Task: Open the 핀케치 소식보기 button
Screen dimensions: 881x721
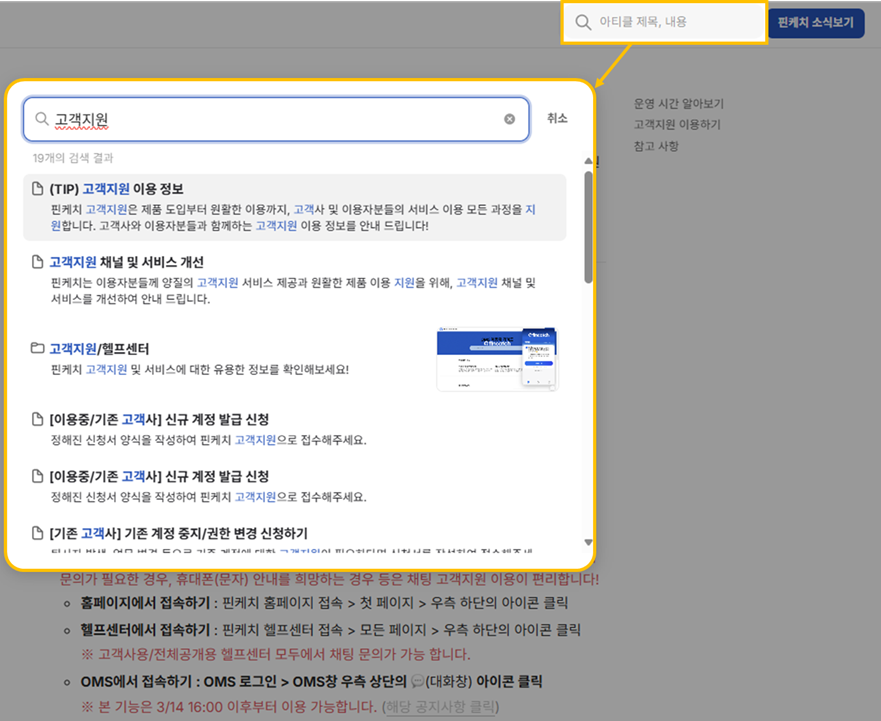Action: (815, 23)
